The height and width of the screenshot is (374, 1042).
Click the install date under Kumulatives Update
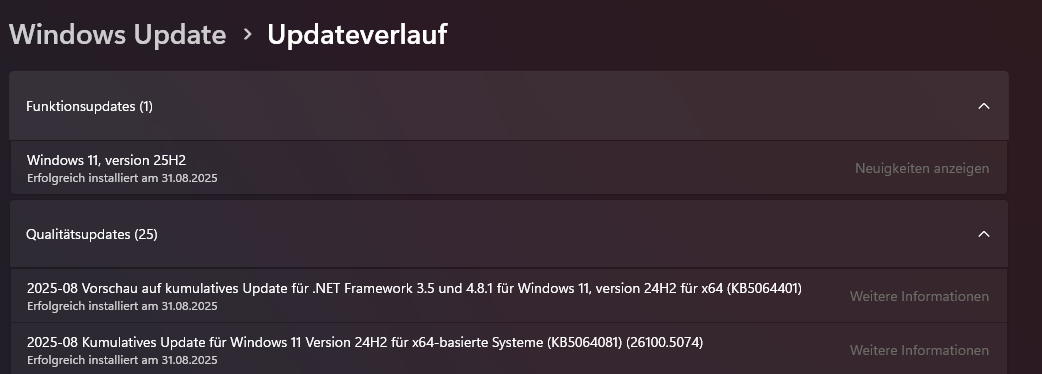click(x=122, y=360)
